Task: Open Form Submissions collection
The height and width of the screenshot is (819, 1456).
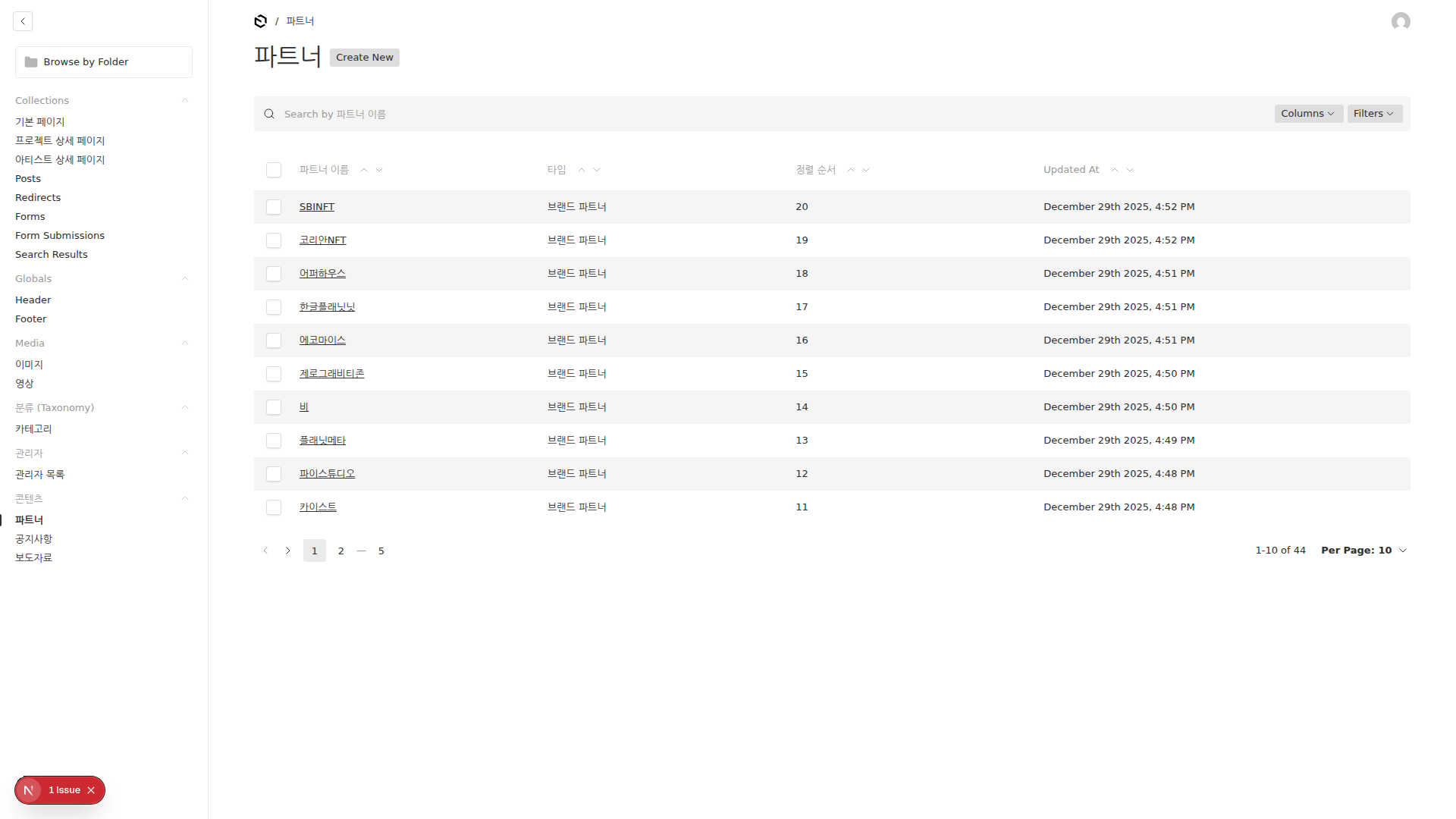Action: (60, 235)
